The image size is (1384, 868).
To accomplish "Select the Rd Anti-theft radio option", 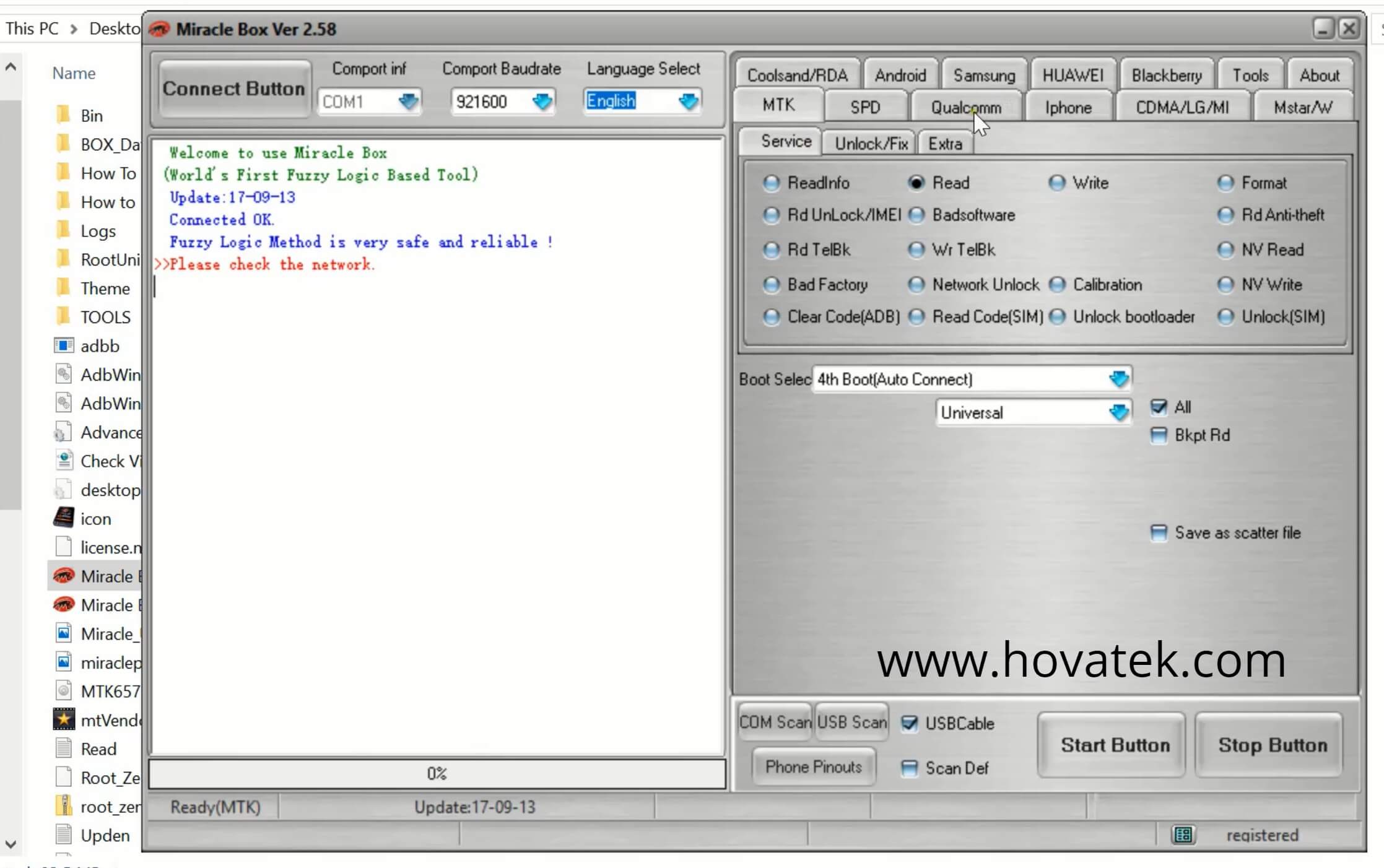I will (x=1225, y=215).
